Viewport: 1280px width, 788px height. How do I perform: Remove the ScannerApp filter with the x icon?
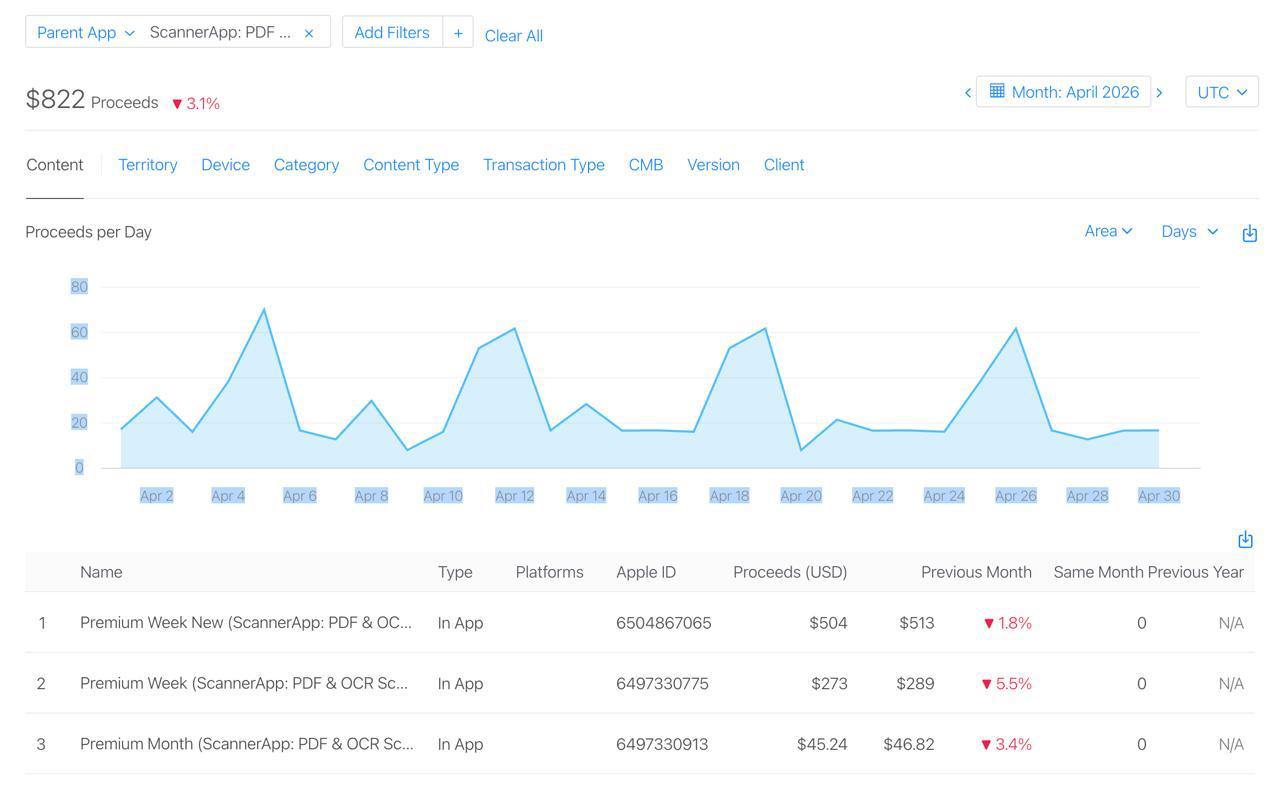click(x=309, y=33)
